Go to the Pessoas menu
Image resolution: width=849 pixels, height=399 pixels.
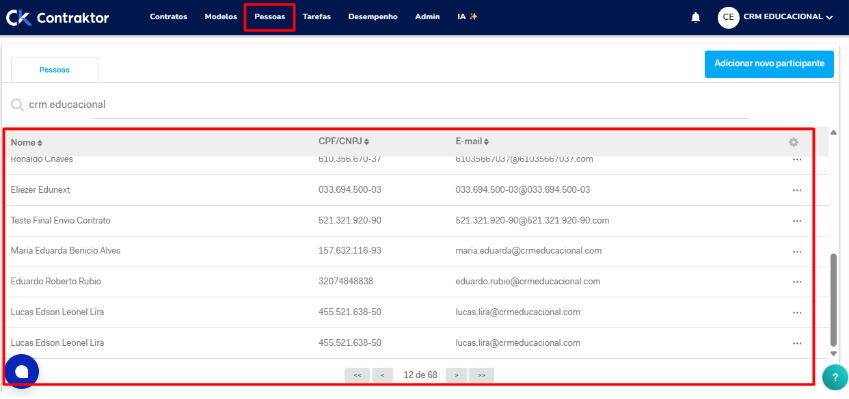[x=270, y=17]
